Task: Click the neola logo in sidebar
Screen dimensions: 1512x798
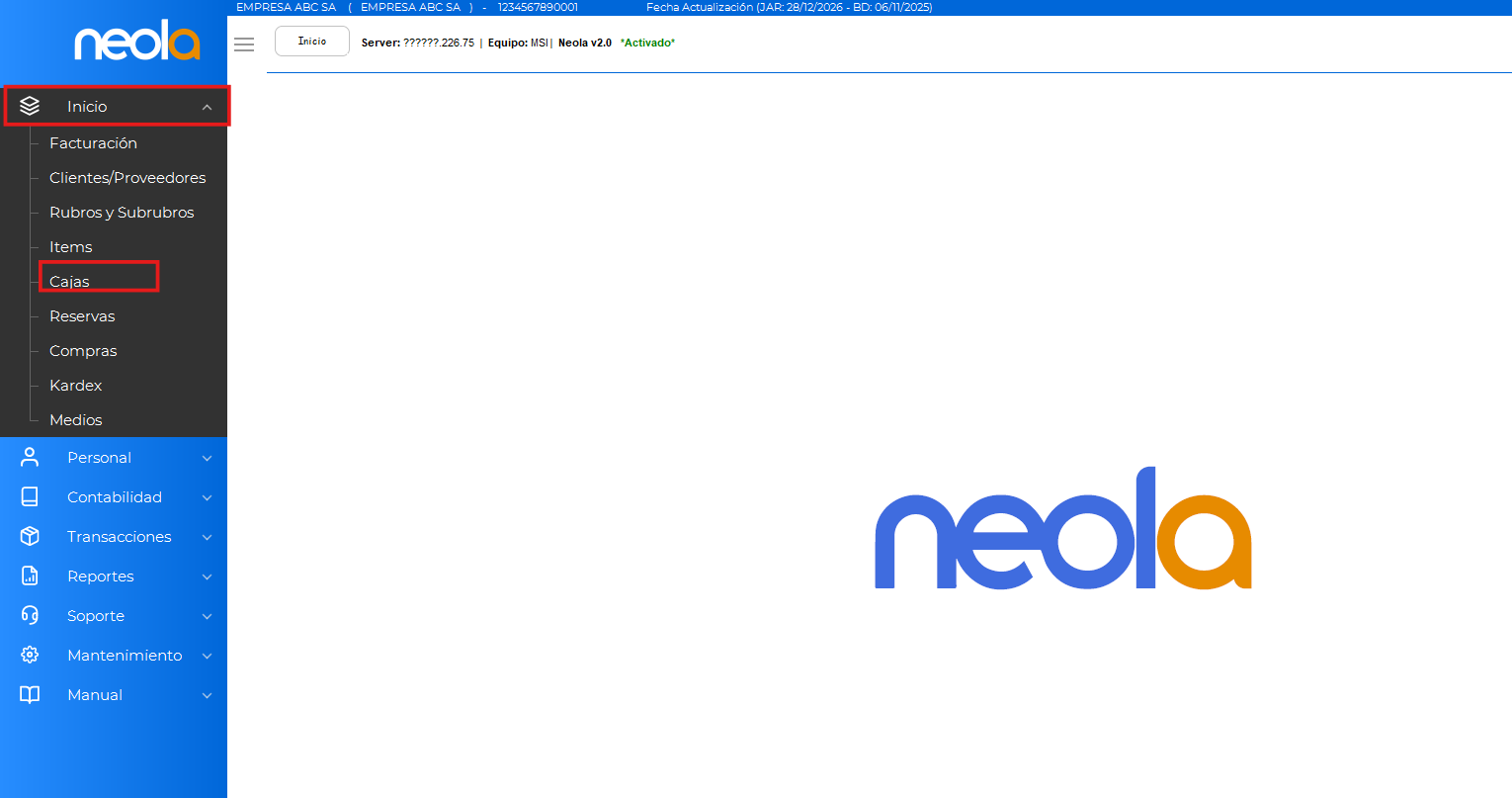Action: click(x=136, y=43)
